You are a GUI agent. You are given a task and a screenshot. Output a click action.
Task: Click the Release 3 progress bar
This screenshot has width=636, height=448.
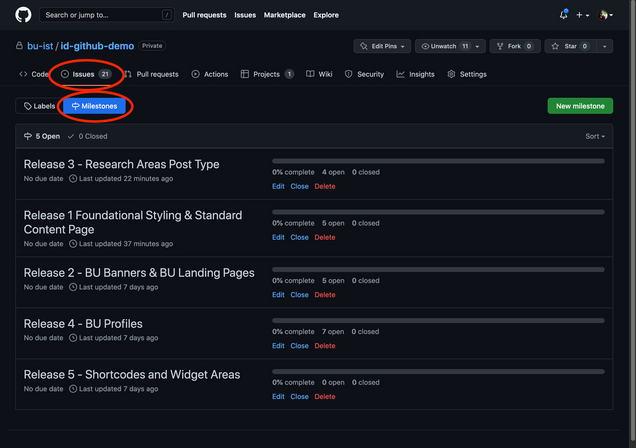pos(438,161)
